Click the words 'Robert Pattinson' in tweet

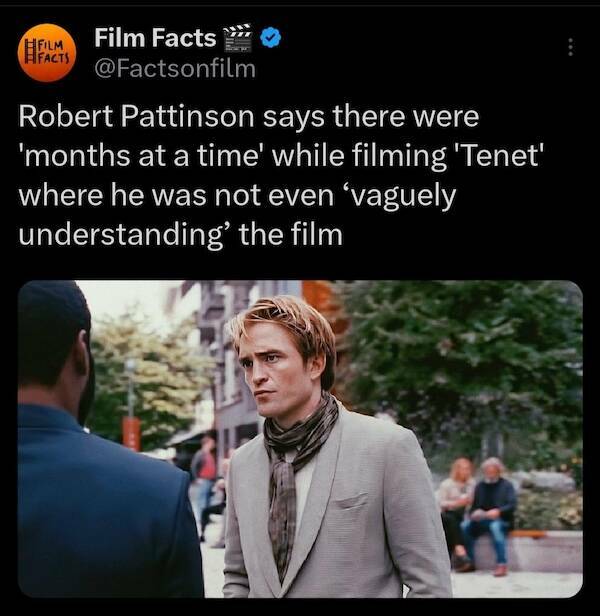[136, 117]
